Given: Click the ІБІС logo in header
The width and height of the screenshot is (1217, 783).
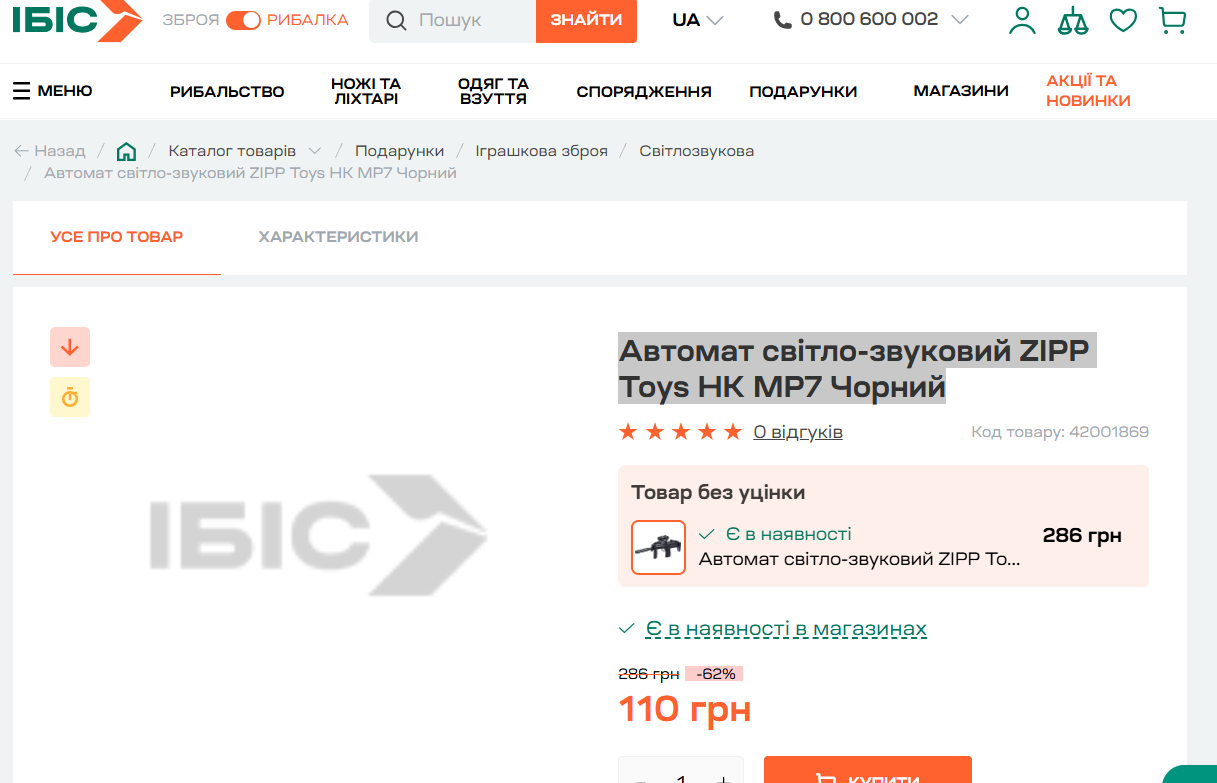Looking at the screenshot, I should (76, 20).
